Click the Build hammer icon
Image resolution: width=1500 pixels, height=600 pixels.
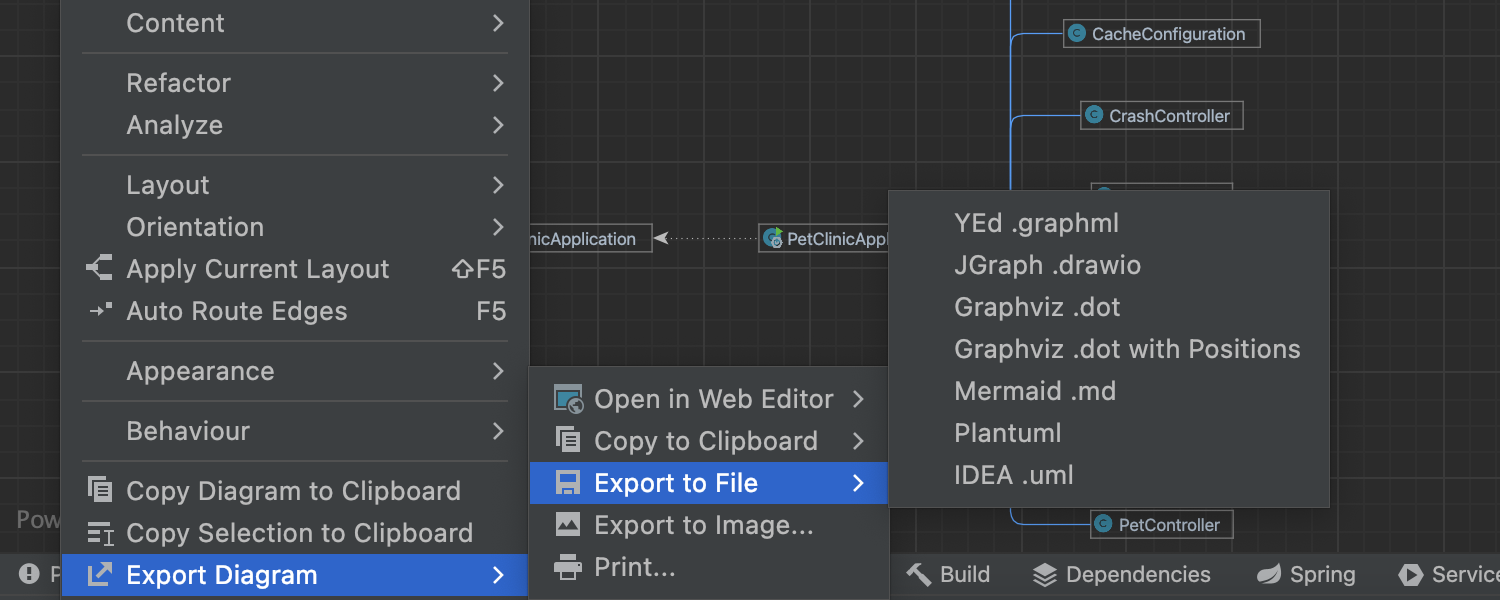coord(918,574)
